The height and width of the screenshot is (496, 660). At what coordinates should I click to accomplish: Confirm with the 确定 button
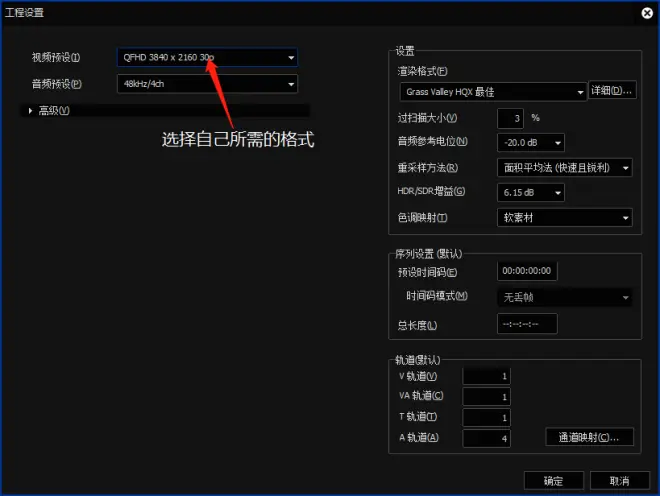(x=554, y=480)
